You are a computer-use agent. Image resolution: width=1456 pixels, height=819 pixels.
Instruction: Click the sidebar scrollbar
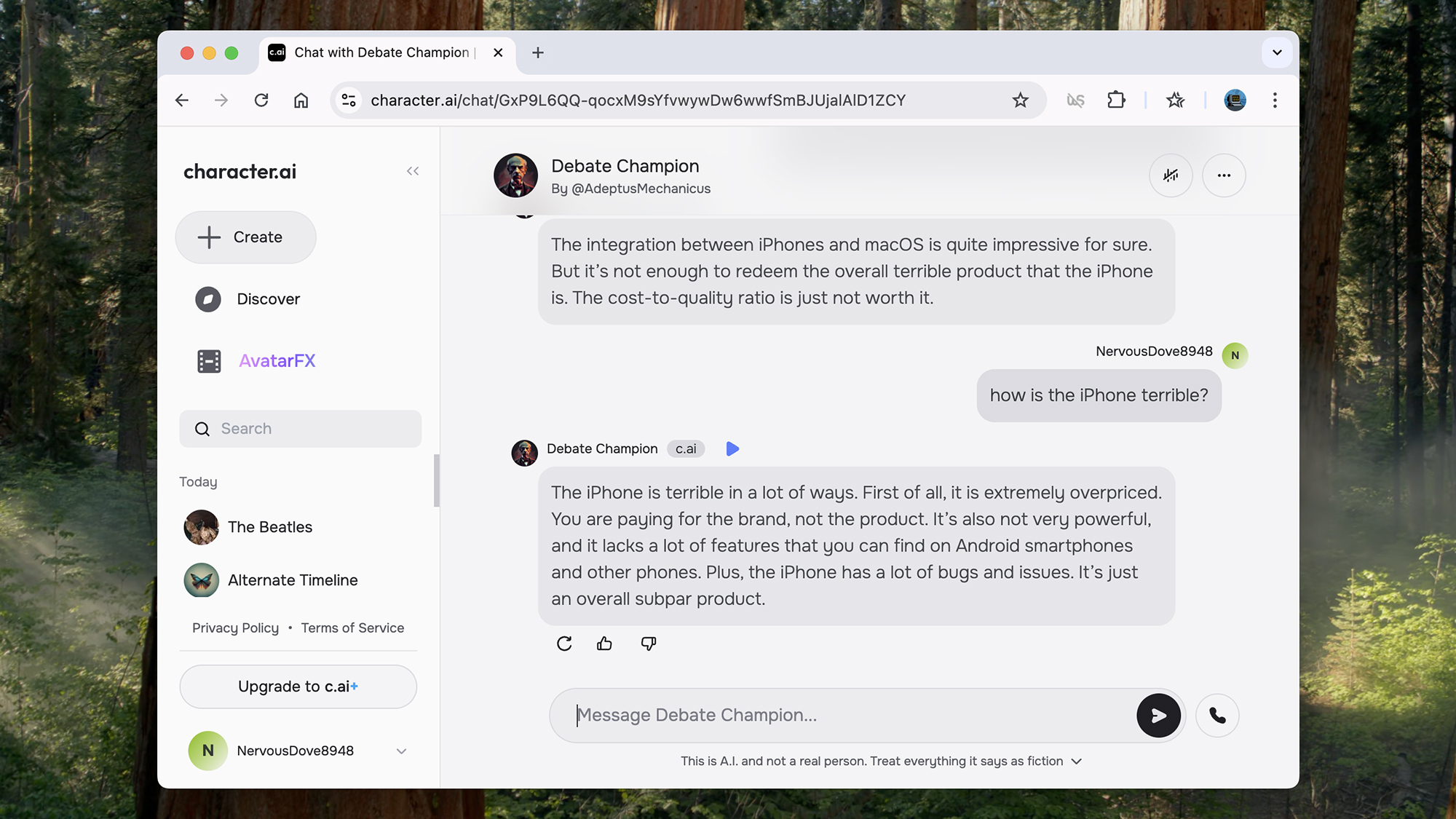coord(437,480)
